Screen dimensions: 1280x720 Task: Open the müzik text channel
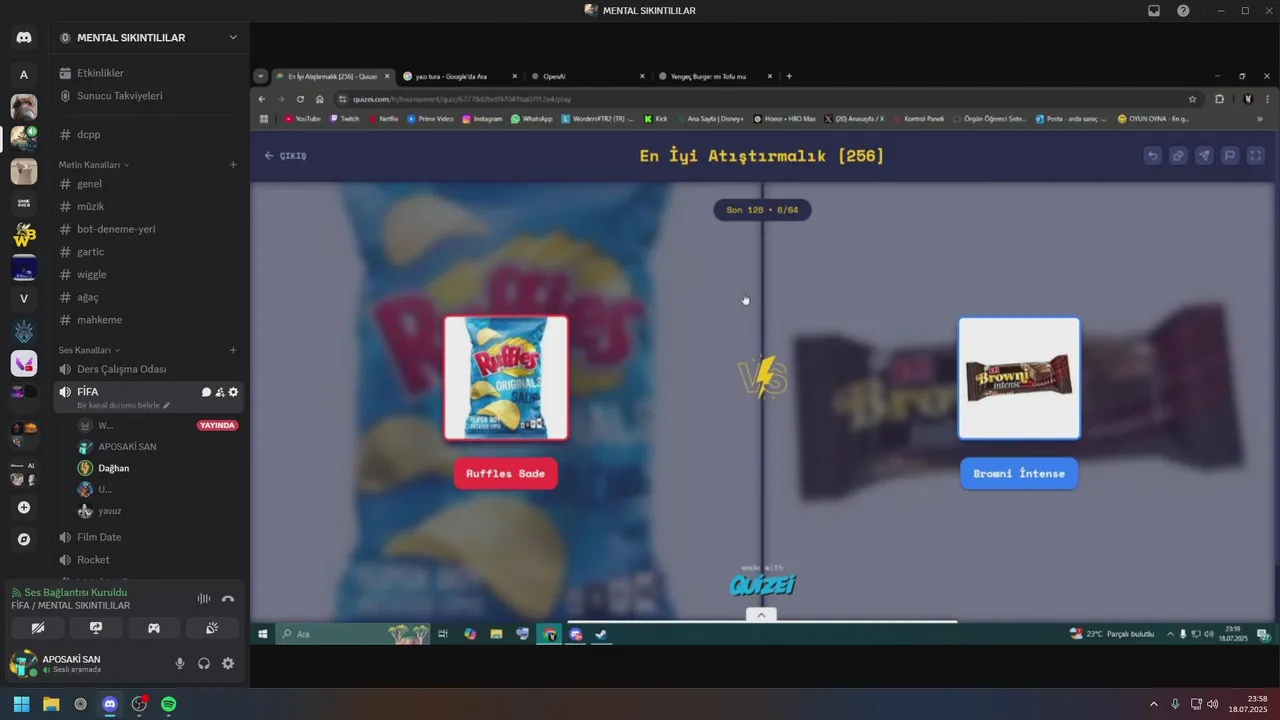coord(148,206)
